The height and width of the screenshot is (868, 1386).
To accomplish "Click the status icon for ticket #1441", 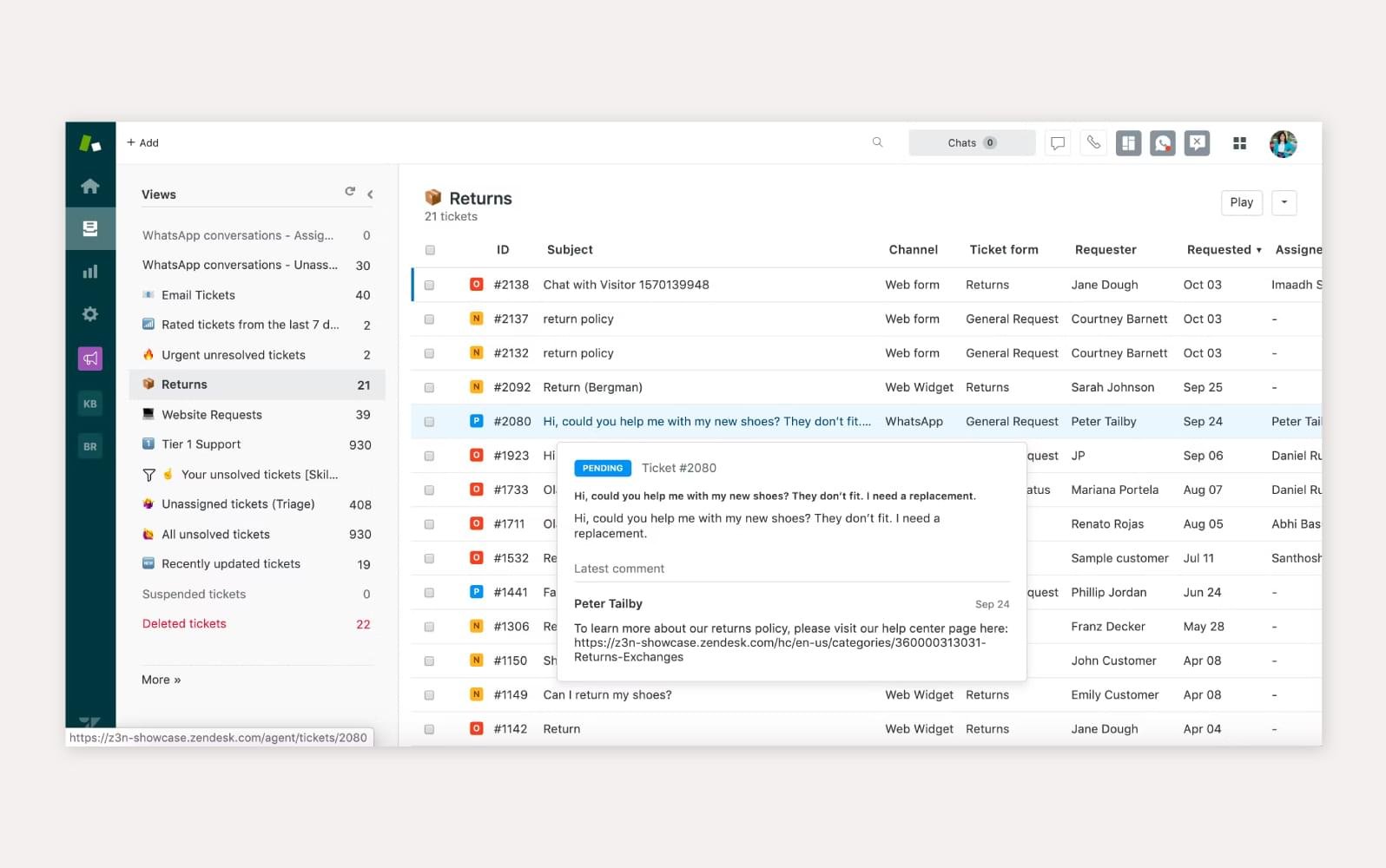I will pyautogui.click(x=476, y=592).
